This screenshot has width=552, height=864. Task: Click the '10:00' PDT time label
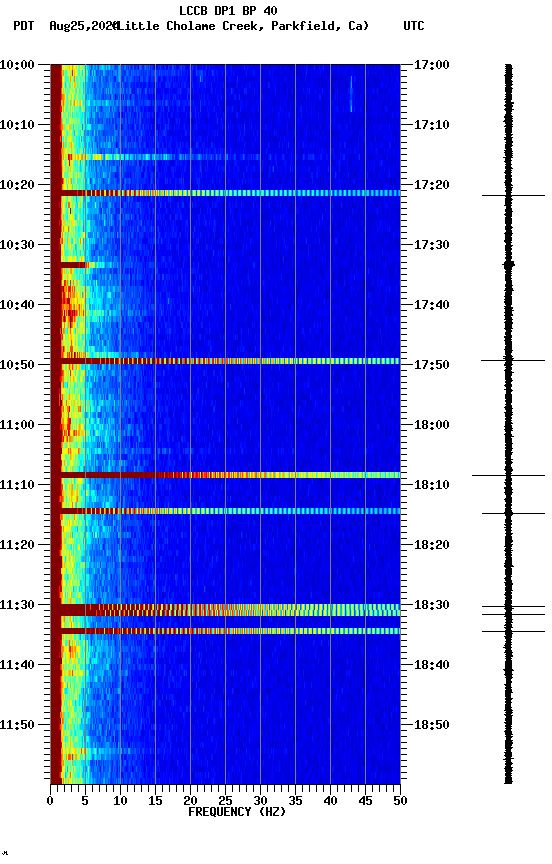17,65
